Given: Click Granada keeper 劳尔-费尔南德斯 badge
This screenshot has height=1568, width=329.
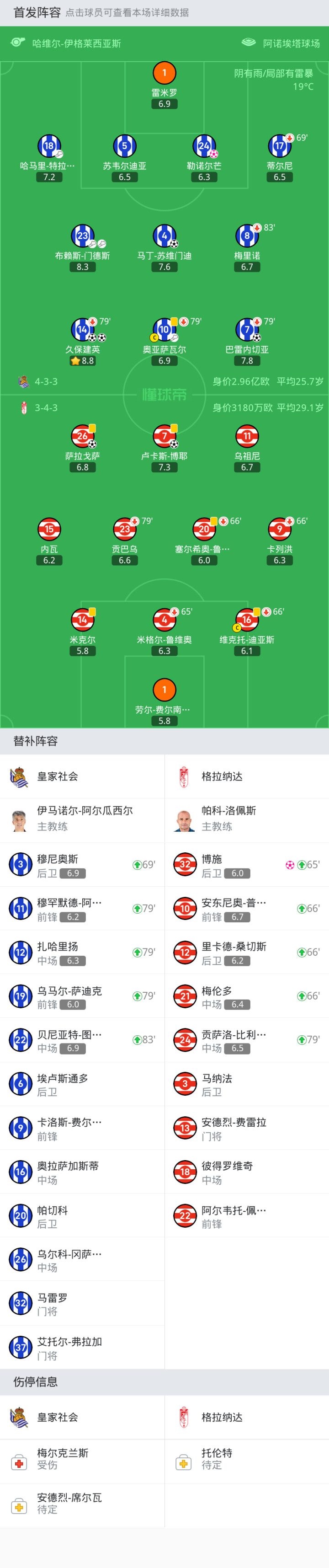Looking at the screenshot, I should (164, 690).
